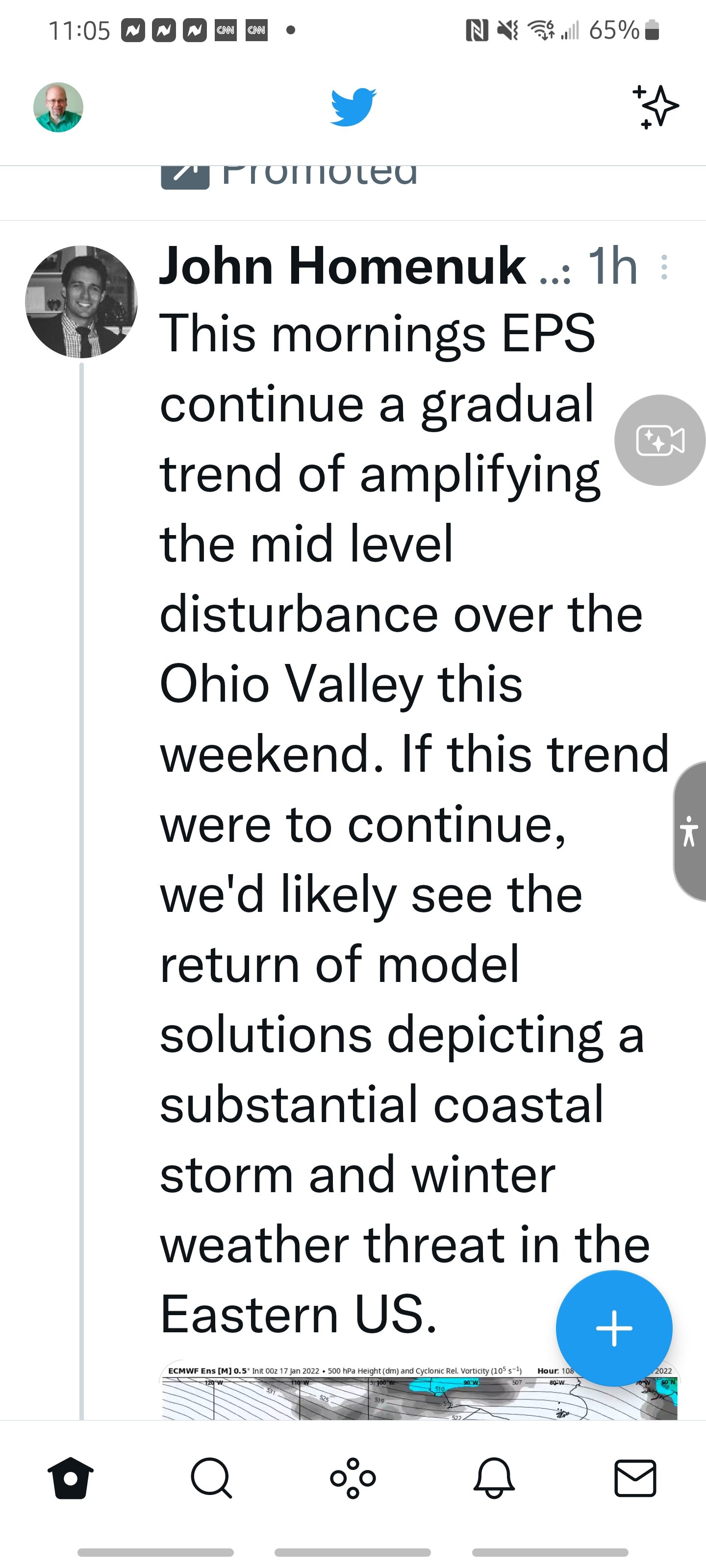Compose a new tweet with plus button
706x1568 pixels.
click(x=614, y=1329)
